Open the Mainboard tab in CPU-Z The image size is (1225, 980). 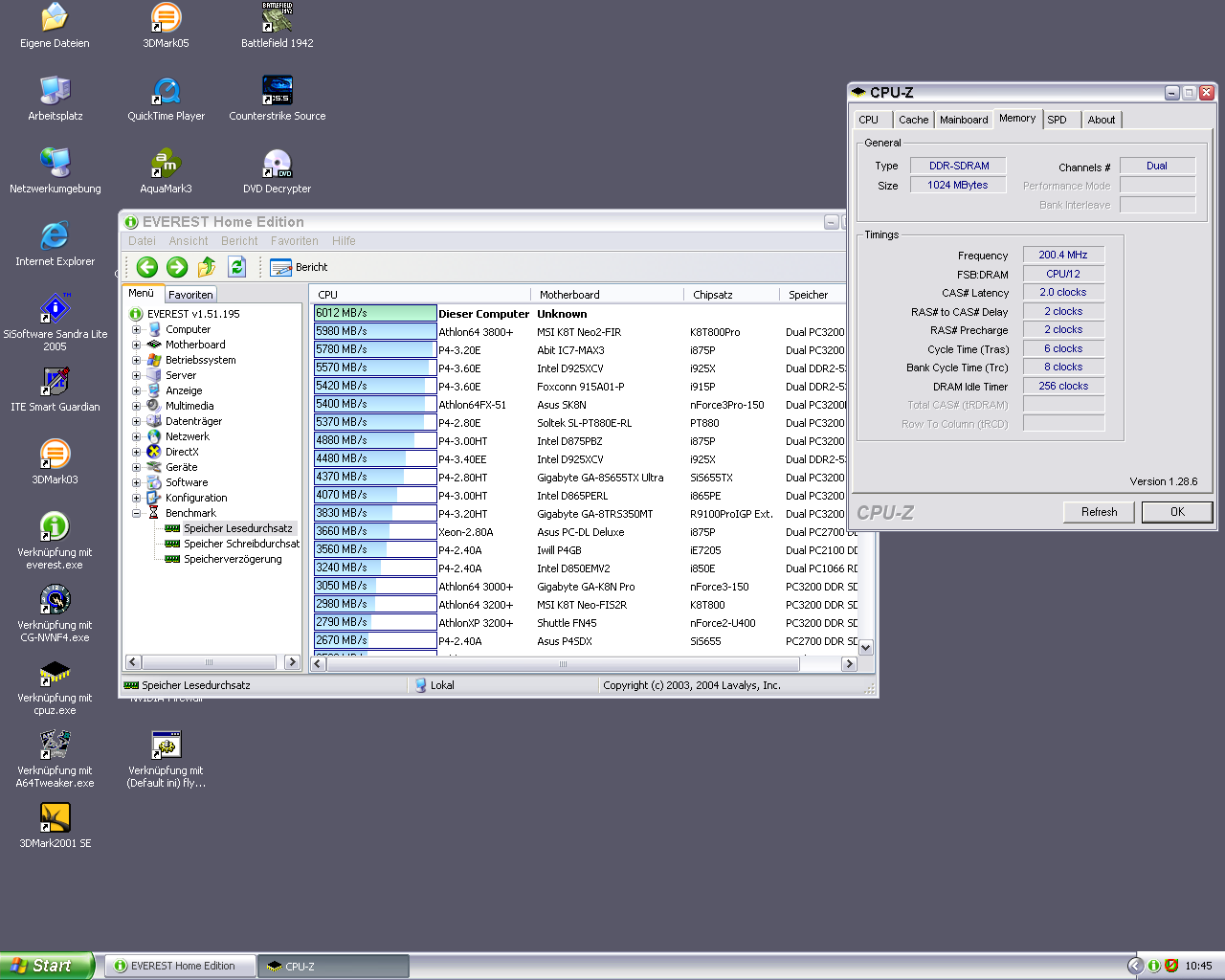pos(963,120)
